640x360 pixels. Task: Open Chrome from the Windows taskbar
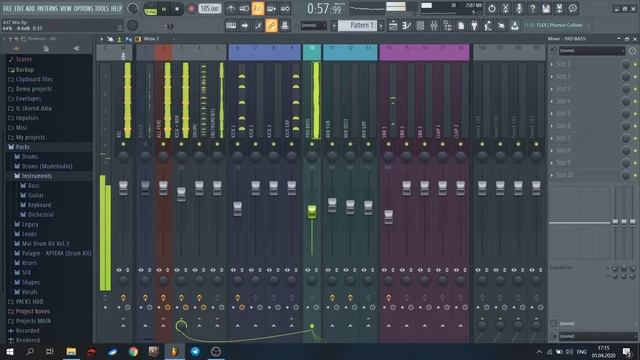pyautogui.click(x=133, y=351)
